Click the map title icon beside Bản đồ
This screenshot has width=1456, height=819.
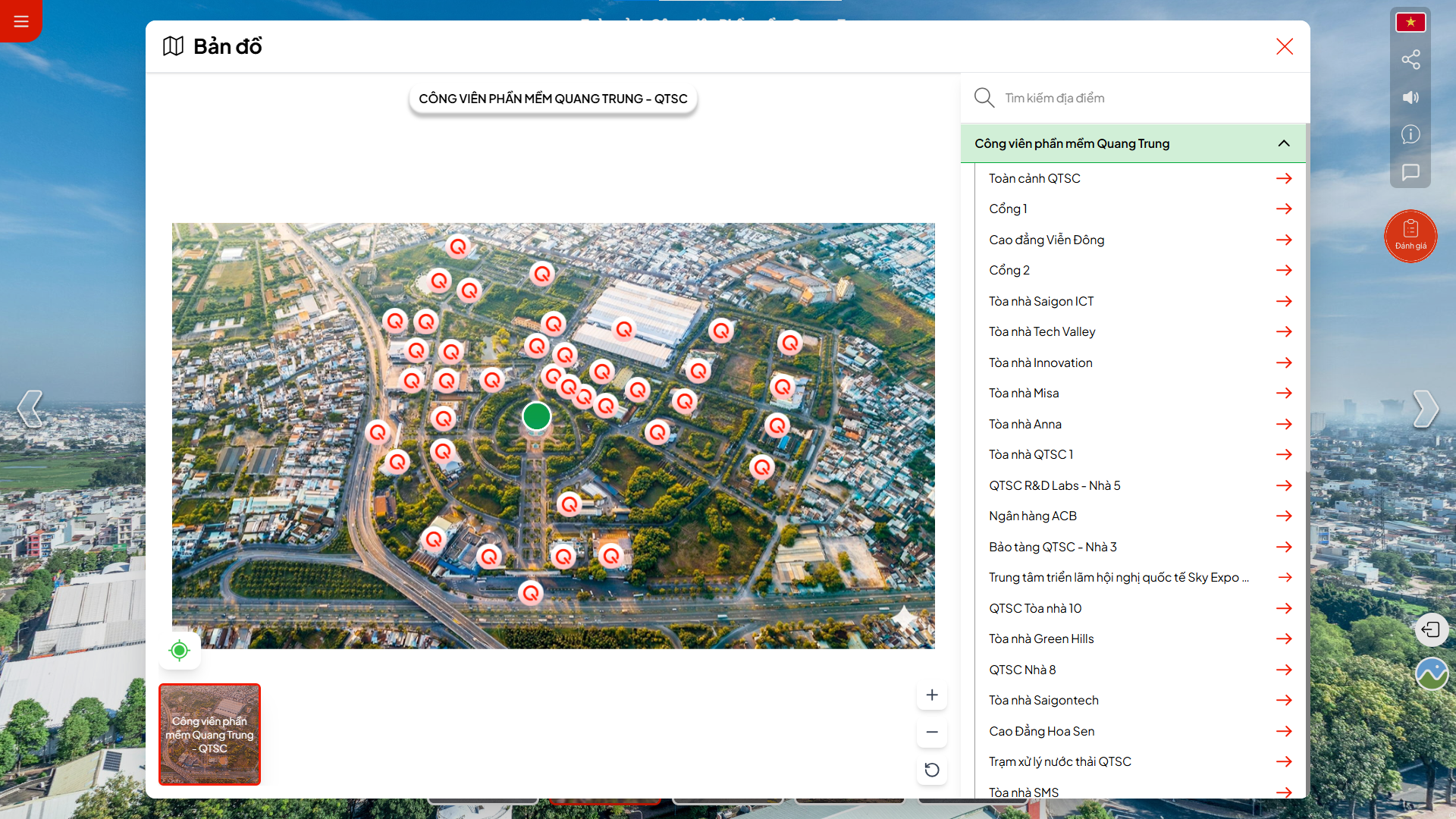click(x=174, y=46)
